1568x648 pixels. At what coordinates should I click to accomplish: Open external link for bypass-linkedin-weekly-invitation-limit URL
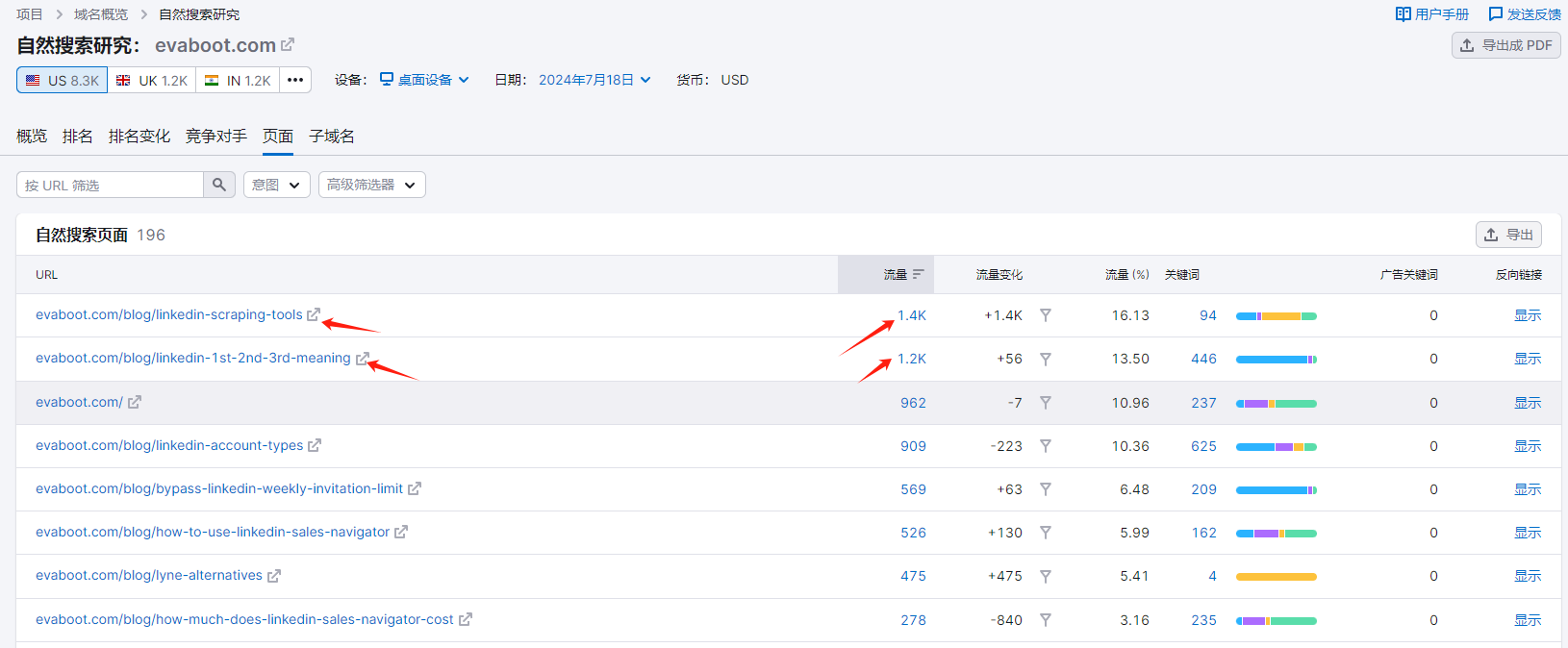coord(415,488)
